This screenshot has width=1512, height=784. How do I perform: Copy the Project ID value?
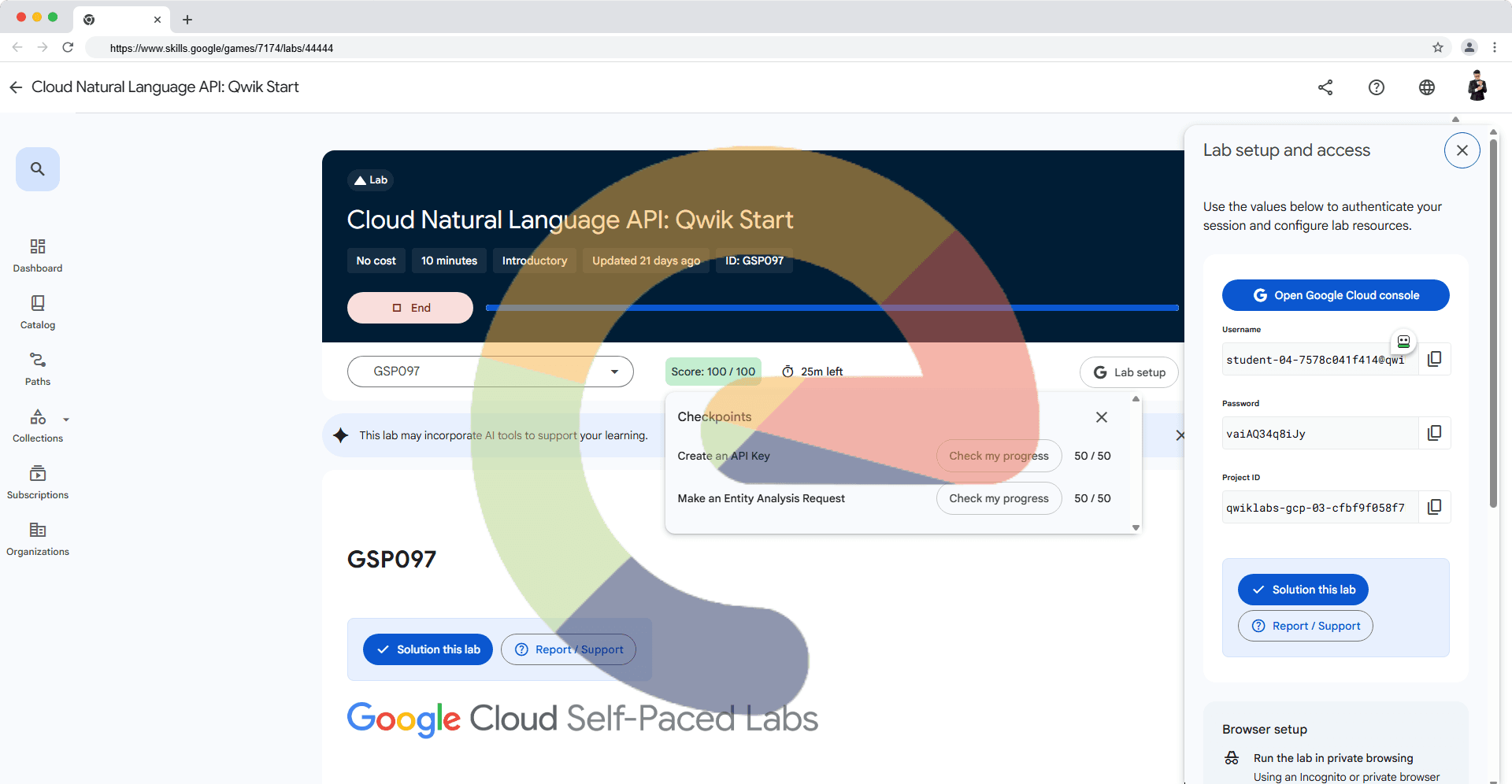pos(1435,508)
